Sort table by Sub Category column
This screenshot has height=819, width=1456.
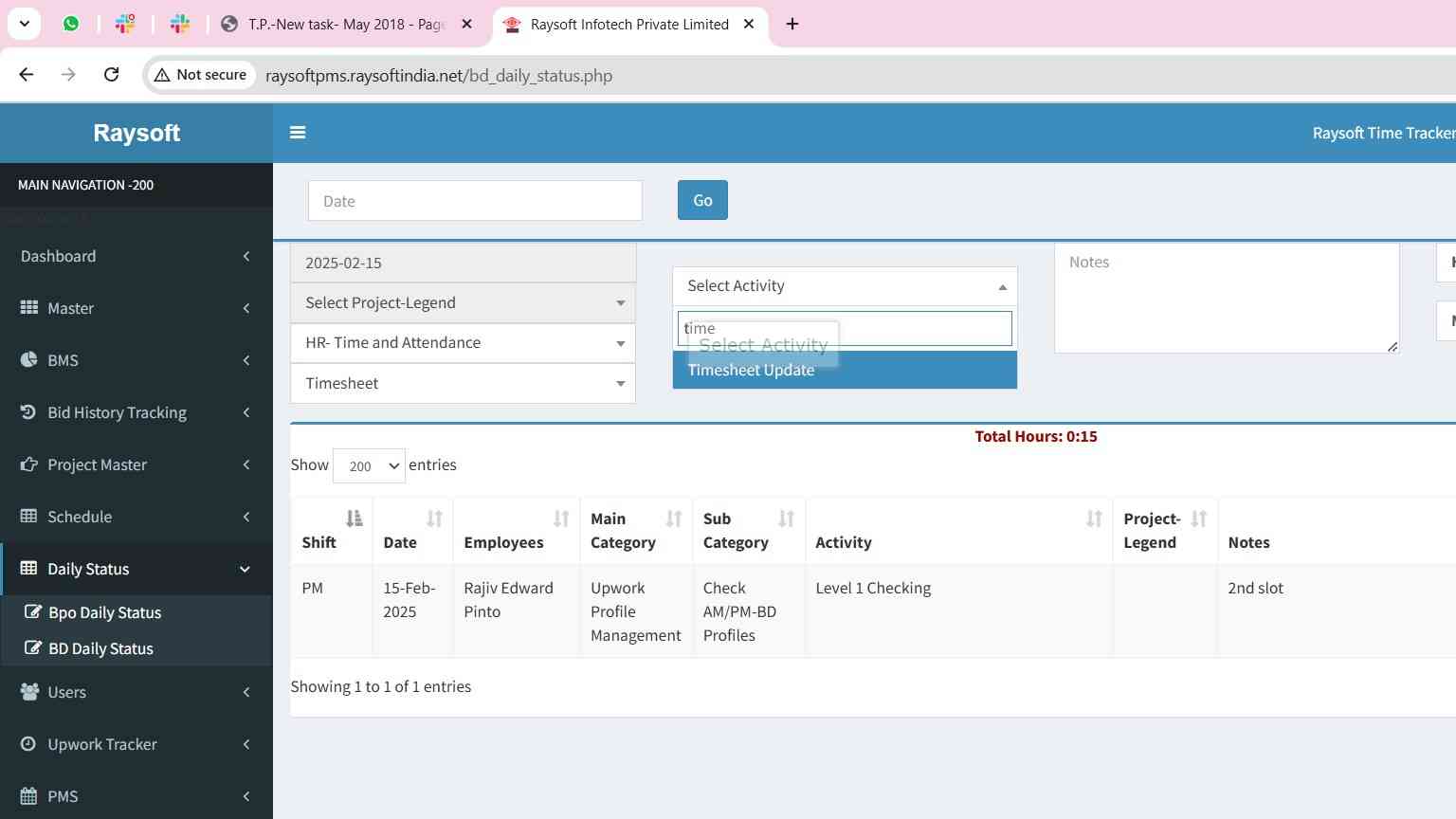tap(786, 519)
